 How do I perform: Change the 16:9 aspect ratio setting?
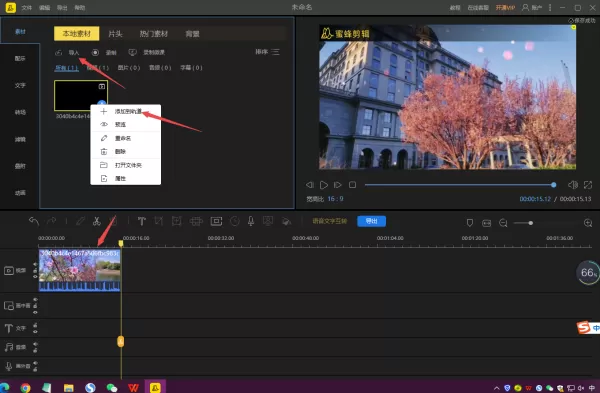335,199
